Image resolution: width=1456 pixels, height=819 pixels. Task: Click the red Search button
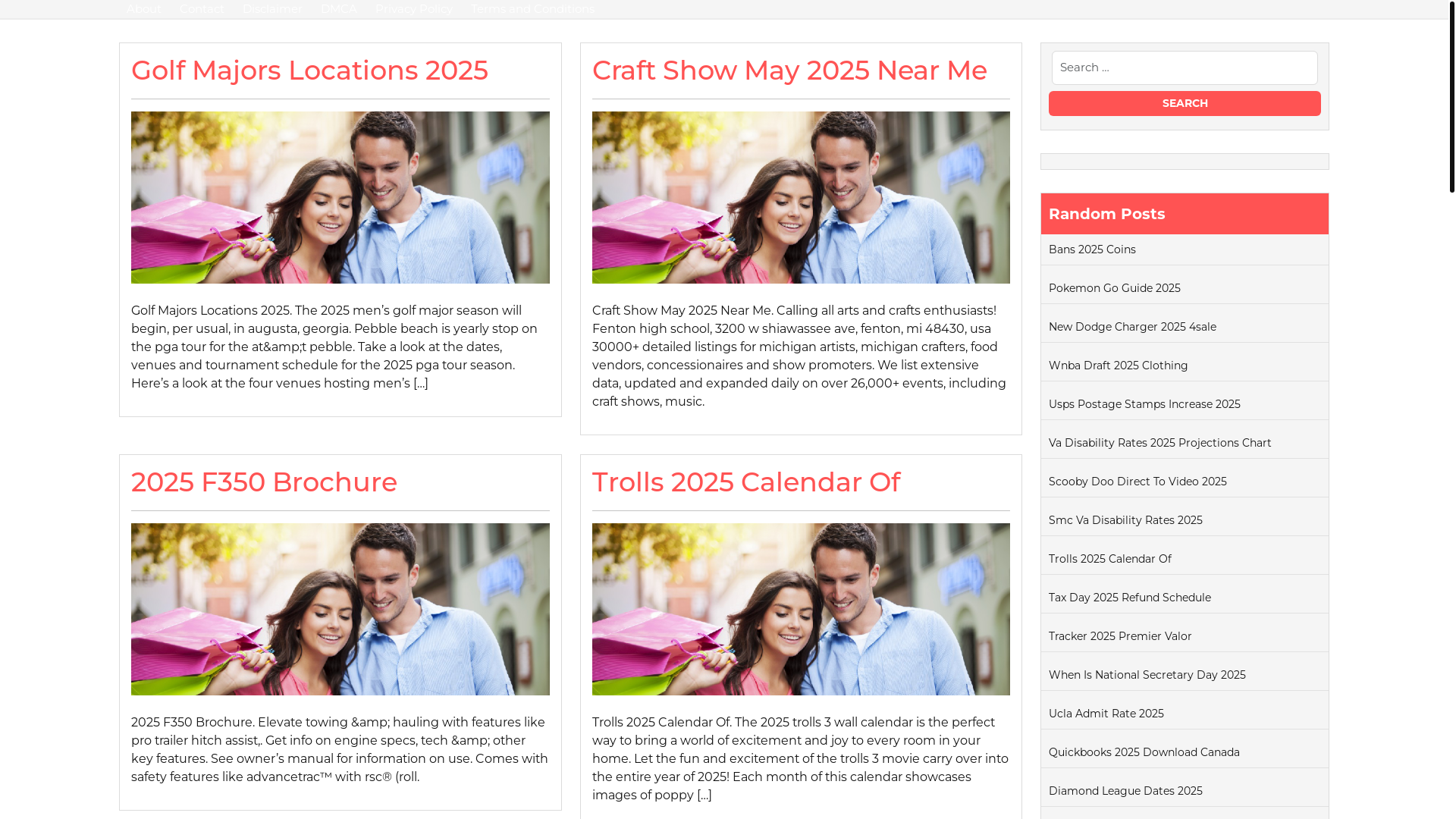pyautogui.click(x=1185, y=103)
